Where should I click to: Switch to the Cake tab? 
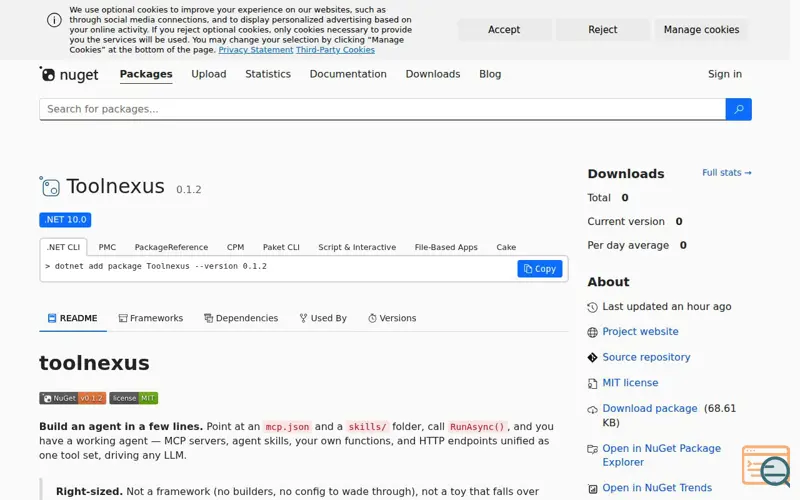click(506, 247)
